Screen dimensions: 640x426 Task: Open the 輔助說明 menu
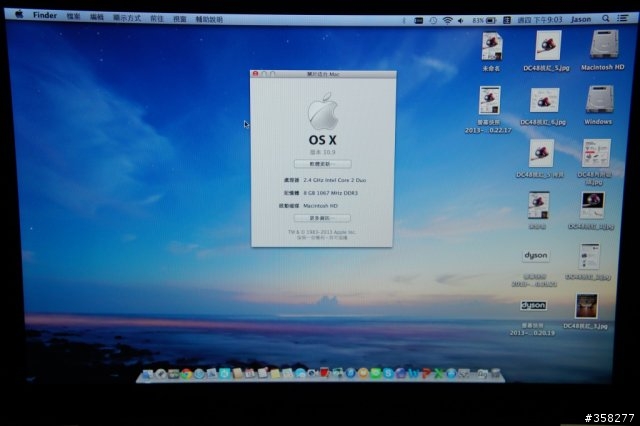point(209,20)
